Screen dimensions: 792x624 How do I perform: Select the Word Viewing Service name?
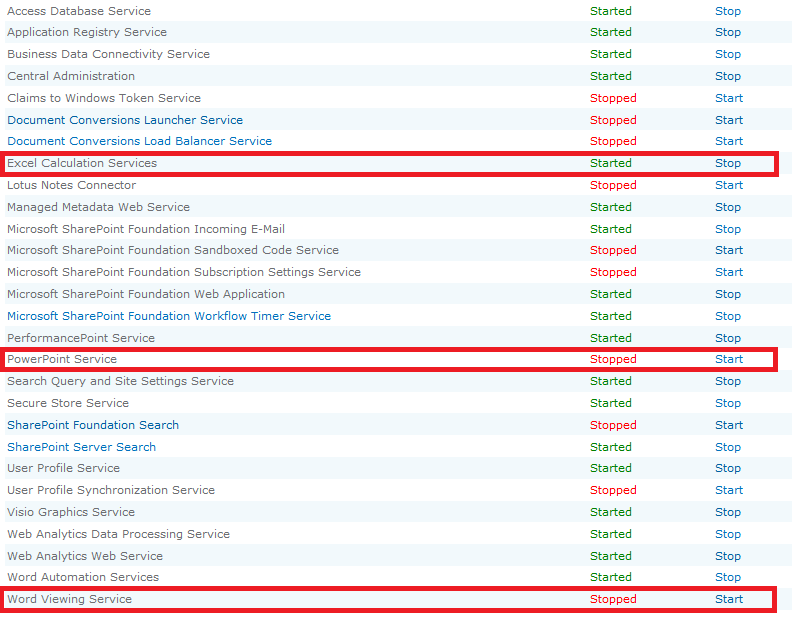coord(69,599)
